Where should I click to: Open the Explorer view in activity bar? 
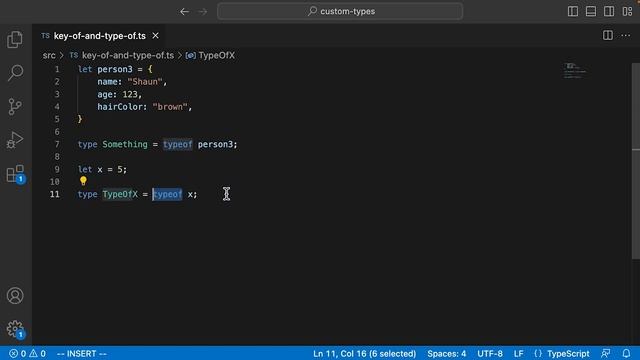pyautogui.click(x=15, y=40)
